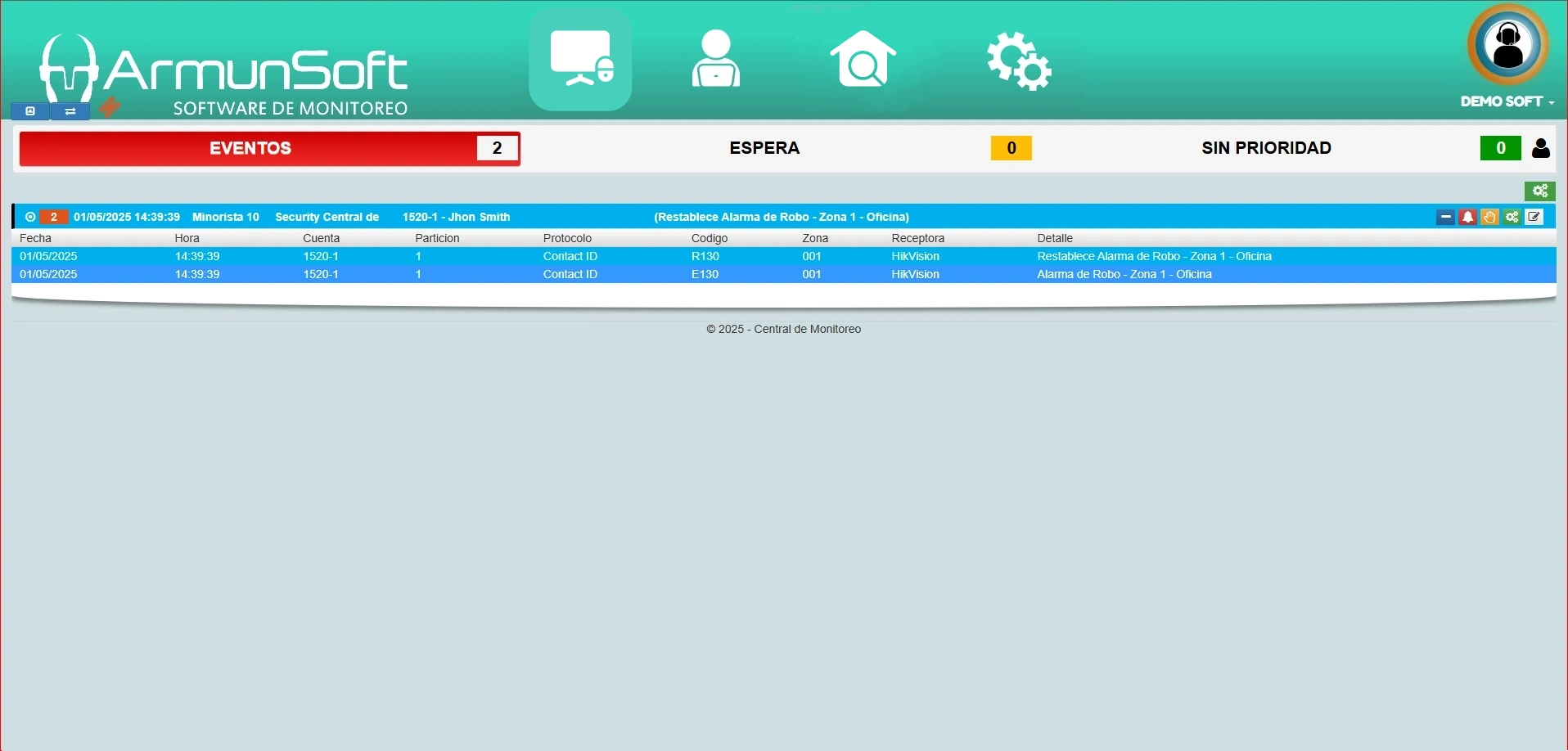Collapse event with blue minus button
The height and width of the screenshot is (751, 1568).
(x=1445, y=217)
